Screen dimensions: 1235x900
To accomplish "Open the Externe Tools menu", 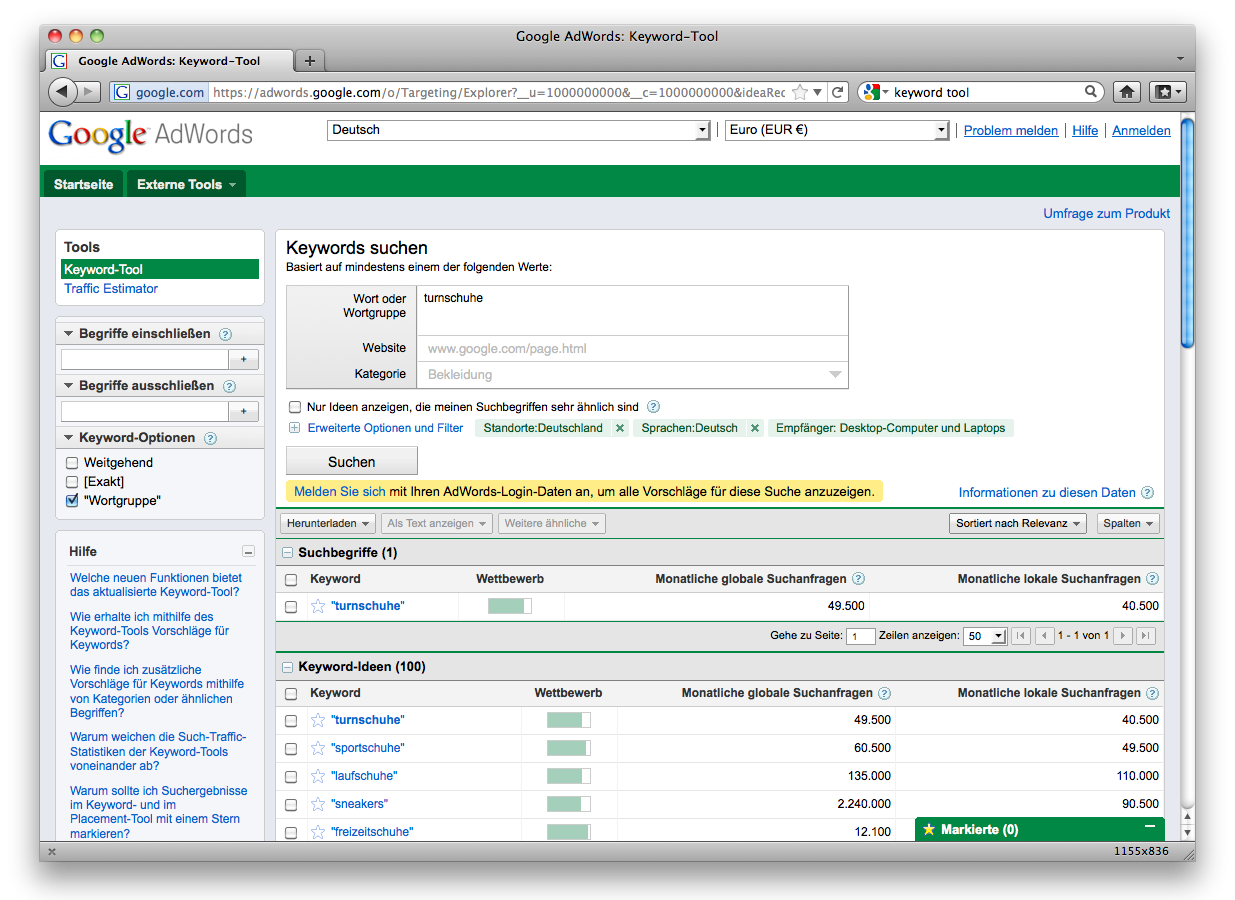I will 186,184.
